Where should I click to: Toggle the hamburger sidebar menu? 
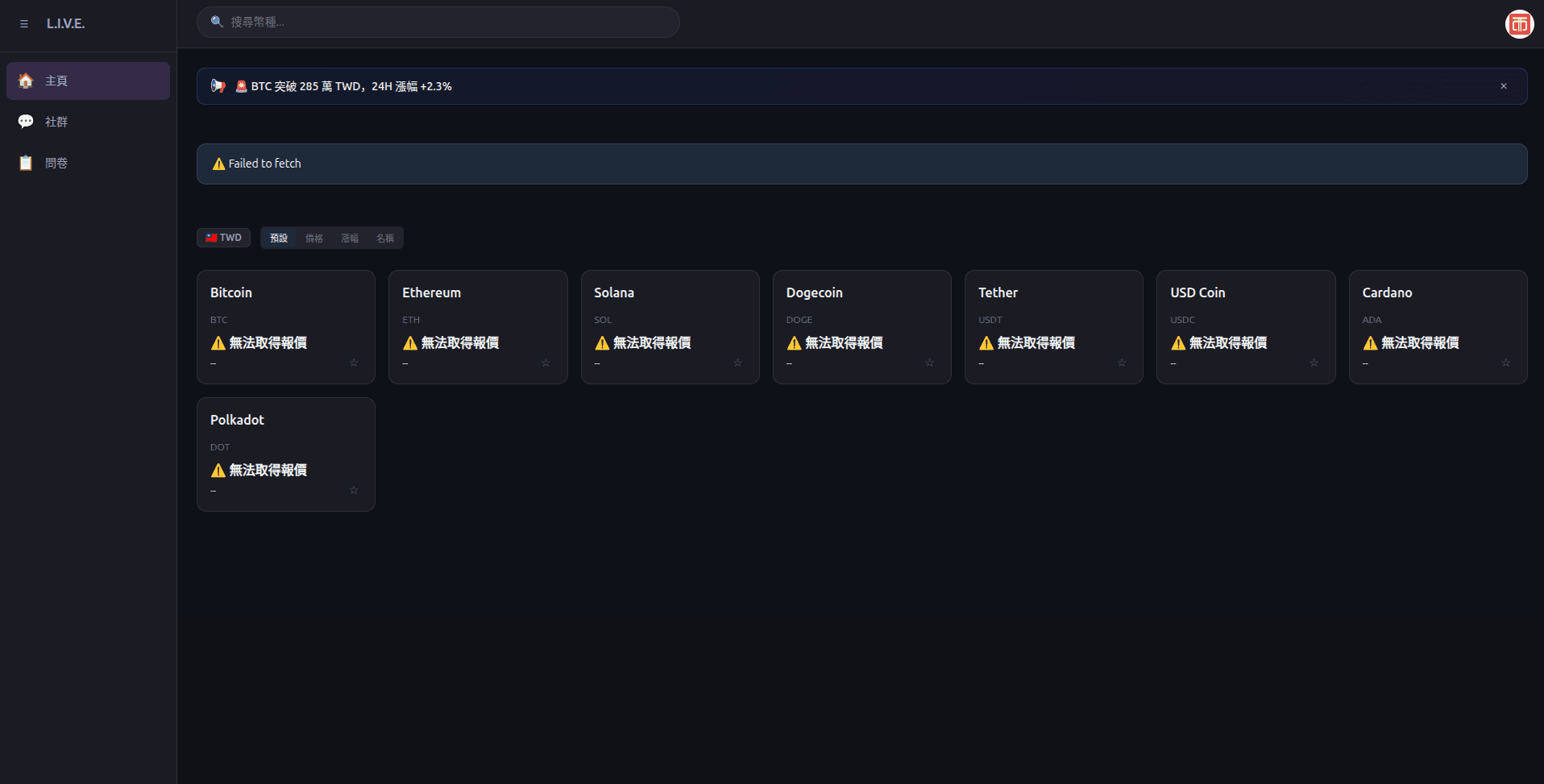(x=24, y=24)
